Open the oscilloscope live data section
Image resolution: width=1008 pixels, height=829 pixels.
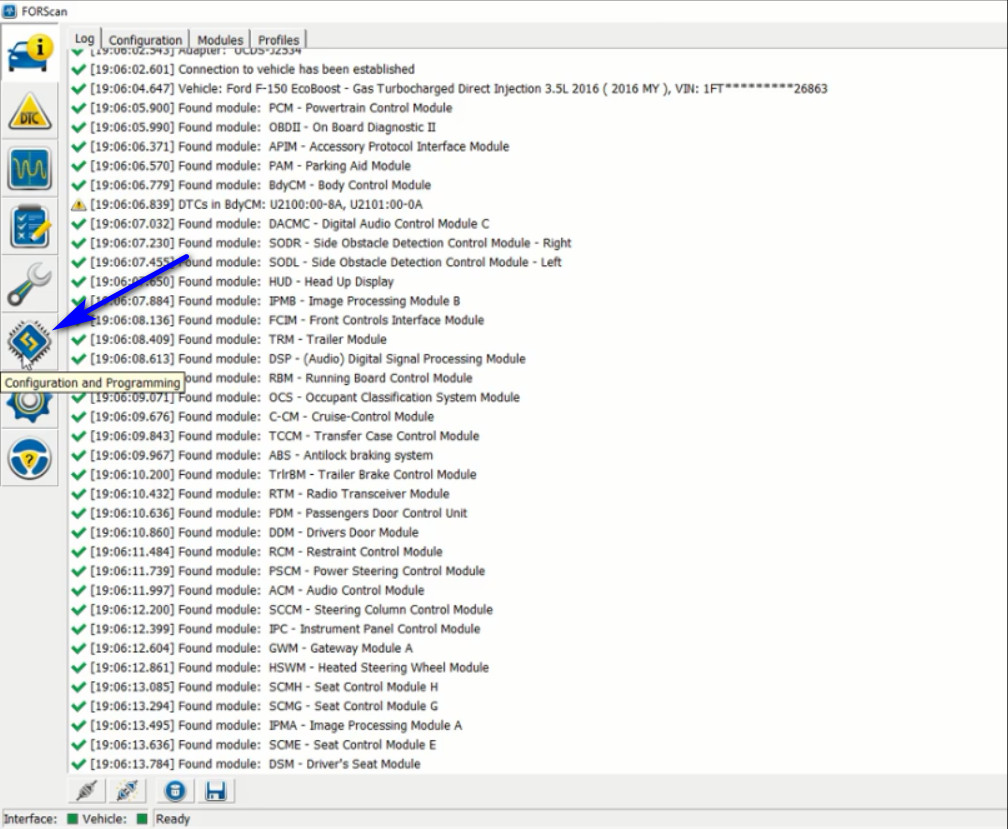30,169
